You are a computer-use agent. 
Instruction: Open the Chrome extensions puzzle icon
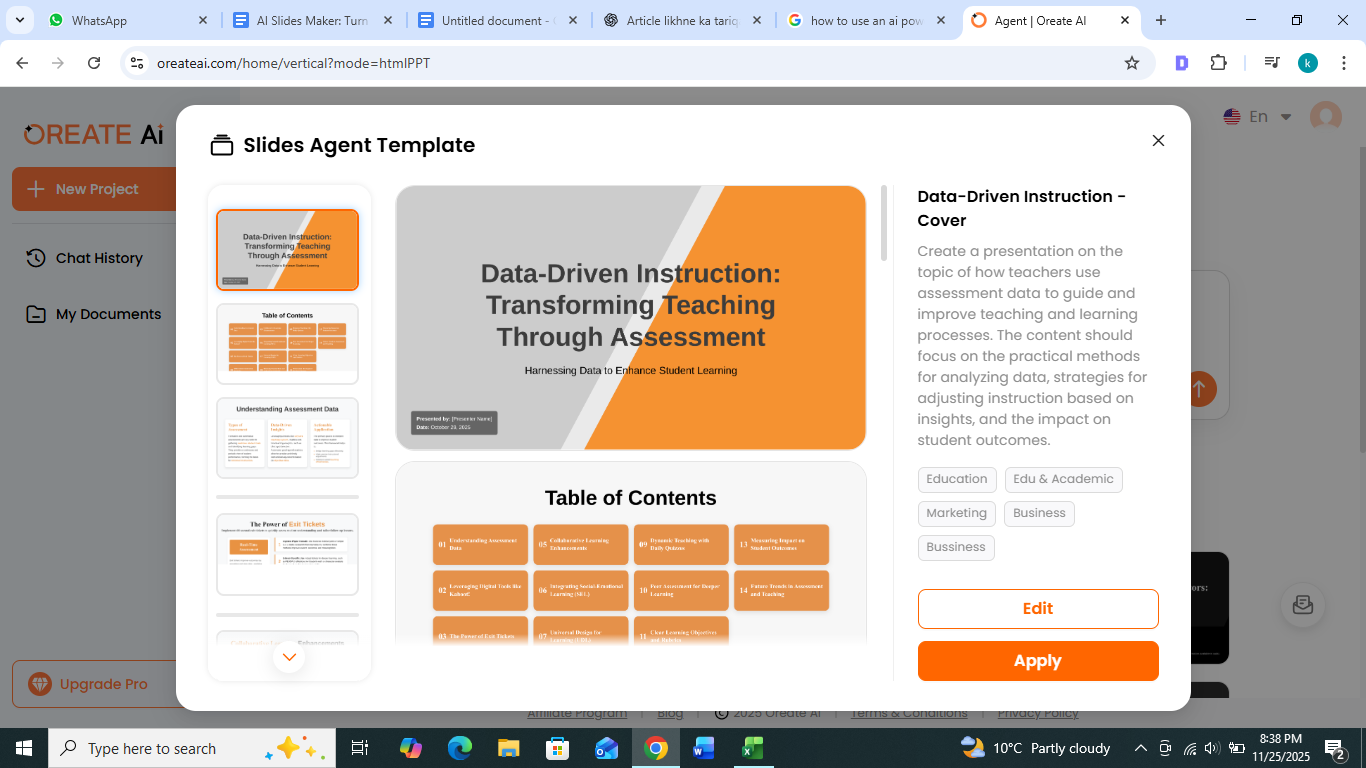(x=1218, y=63)
